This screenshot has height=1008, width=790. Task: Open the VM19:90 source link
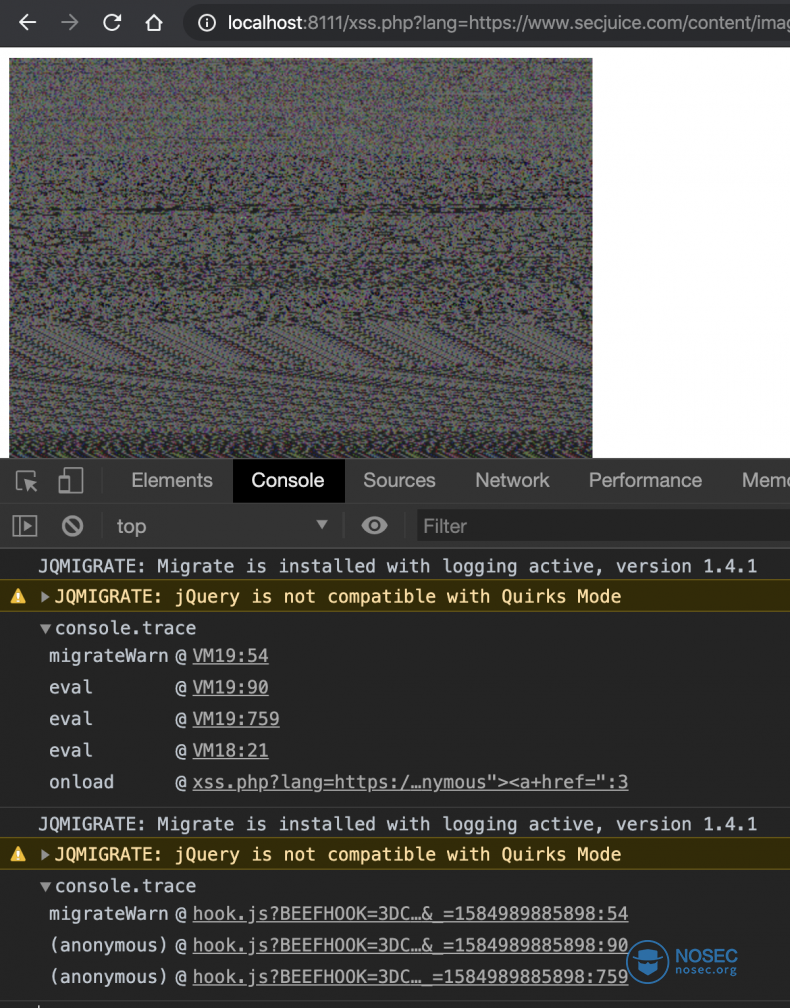pos(230,687)
